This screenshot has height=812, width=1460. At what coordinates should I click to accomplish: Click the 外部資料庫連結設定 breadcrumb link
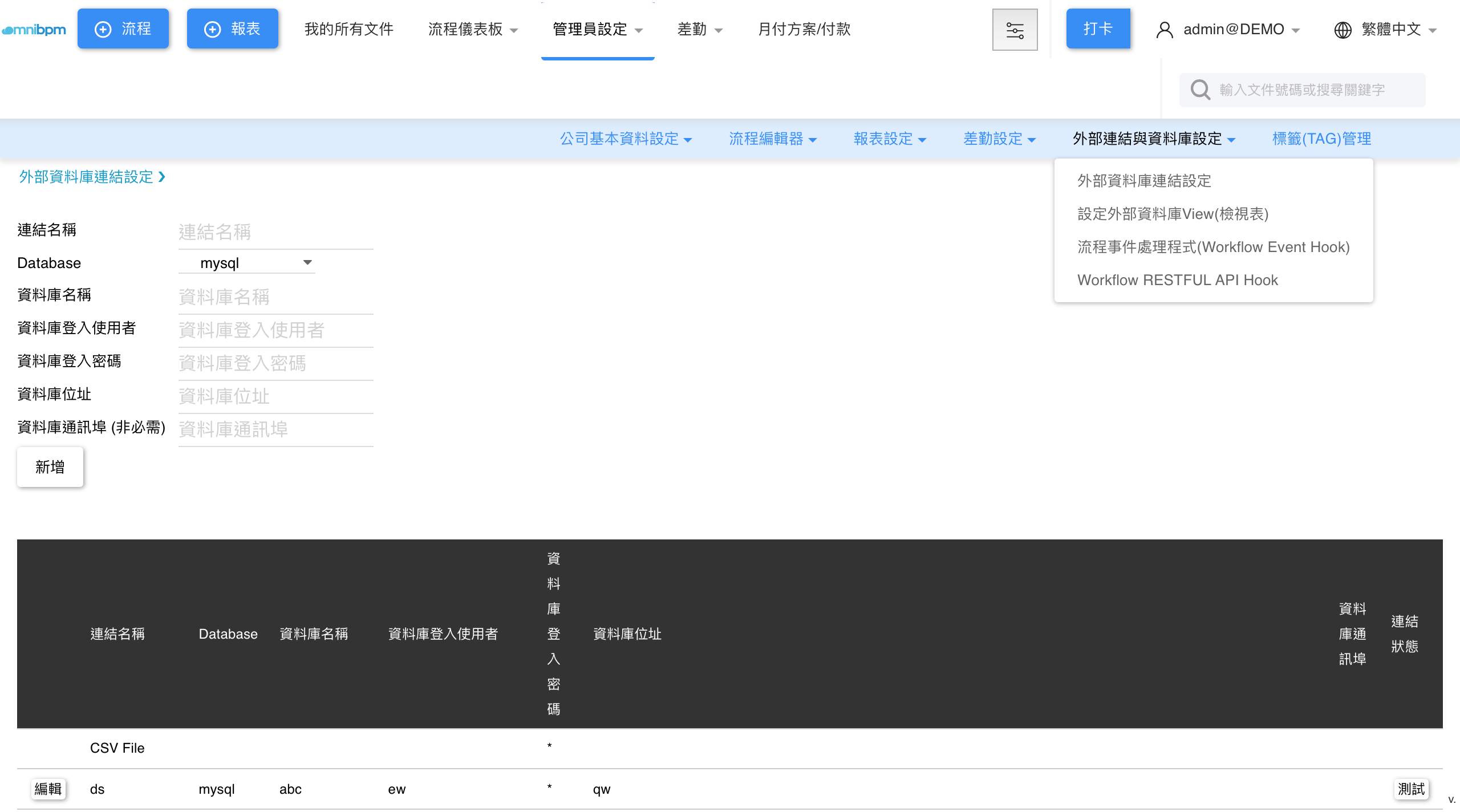(86, 177)
